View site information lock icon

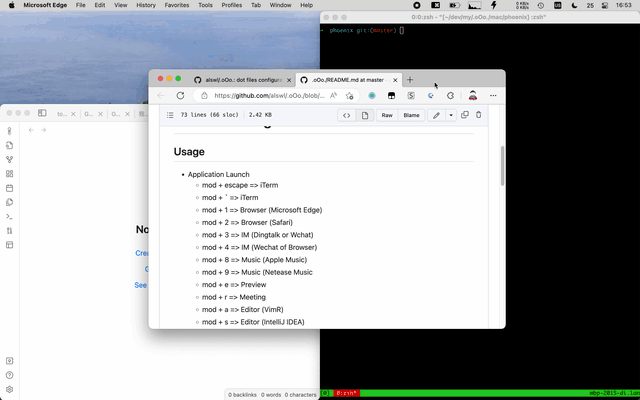(x=204, y=96)
